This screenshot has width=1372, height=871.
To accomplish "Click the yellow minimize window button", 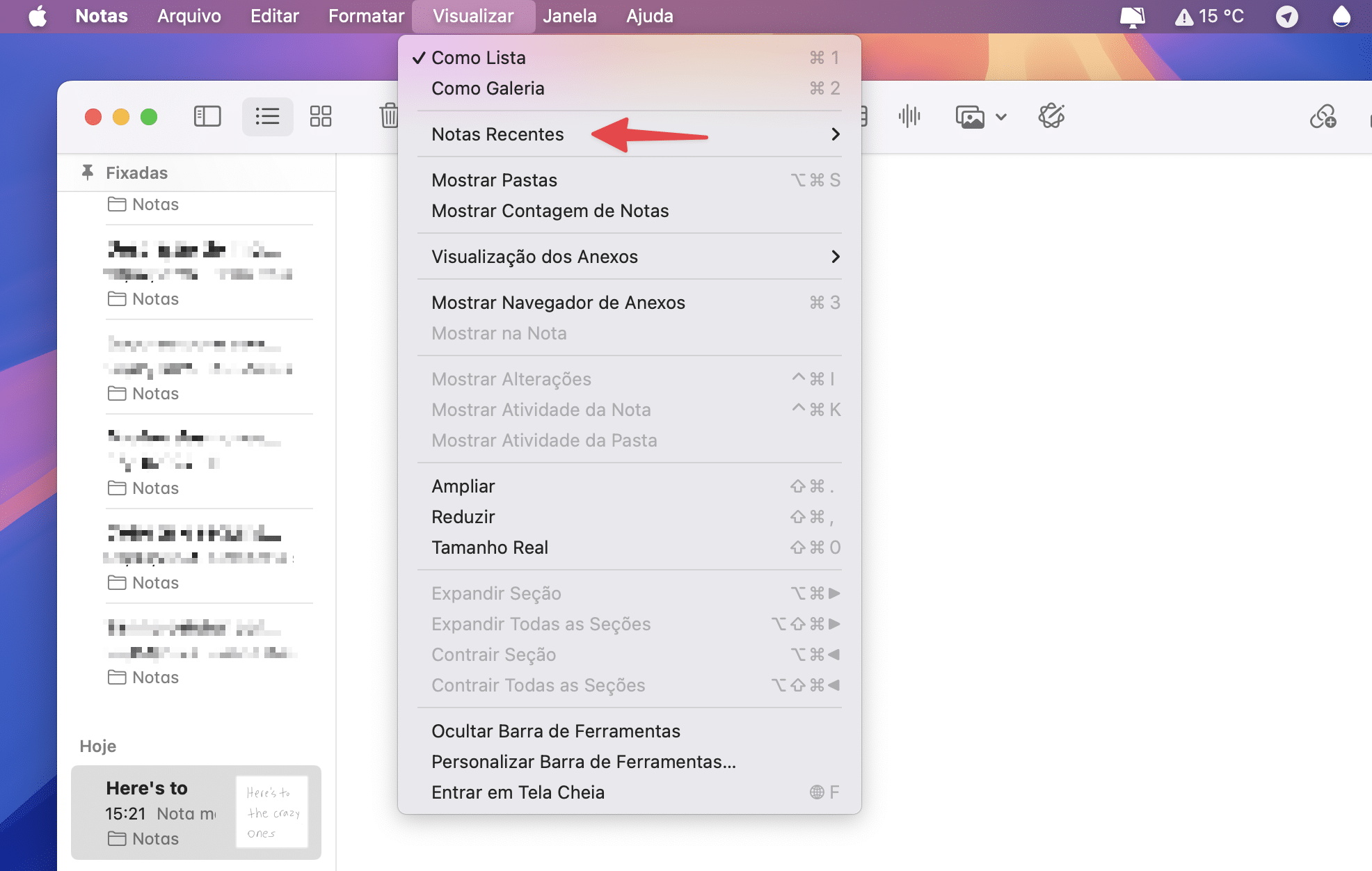I will pos(121,116).
